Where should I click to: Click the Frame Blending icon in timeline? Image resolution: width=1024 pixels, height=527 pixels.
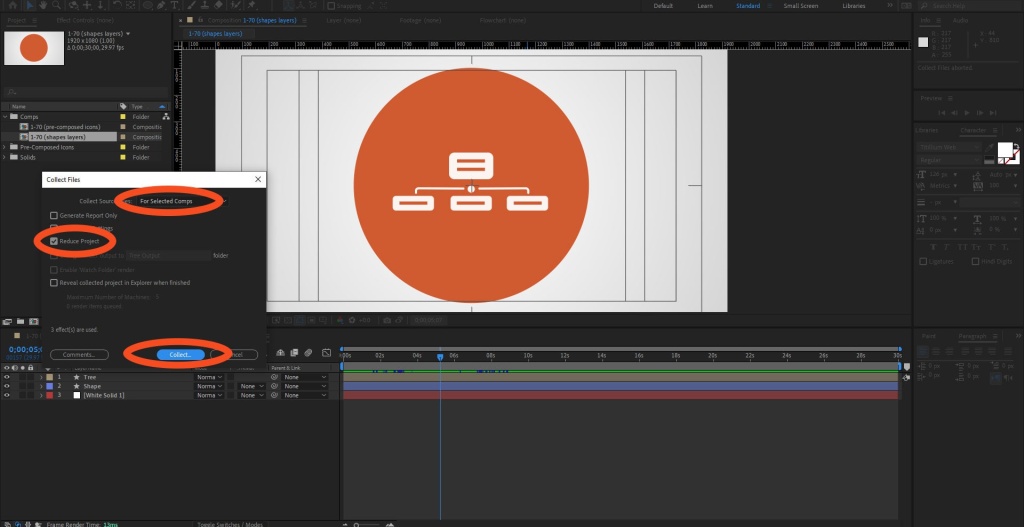point(294,353)
